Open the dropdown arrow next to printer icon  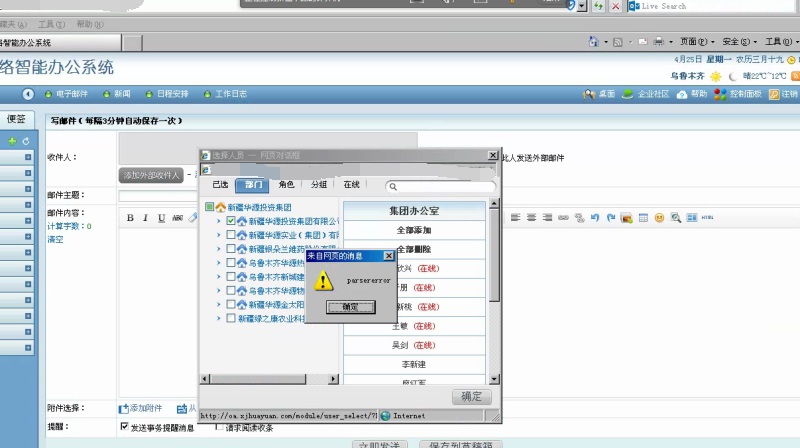670,42
